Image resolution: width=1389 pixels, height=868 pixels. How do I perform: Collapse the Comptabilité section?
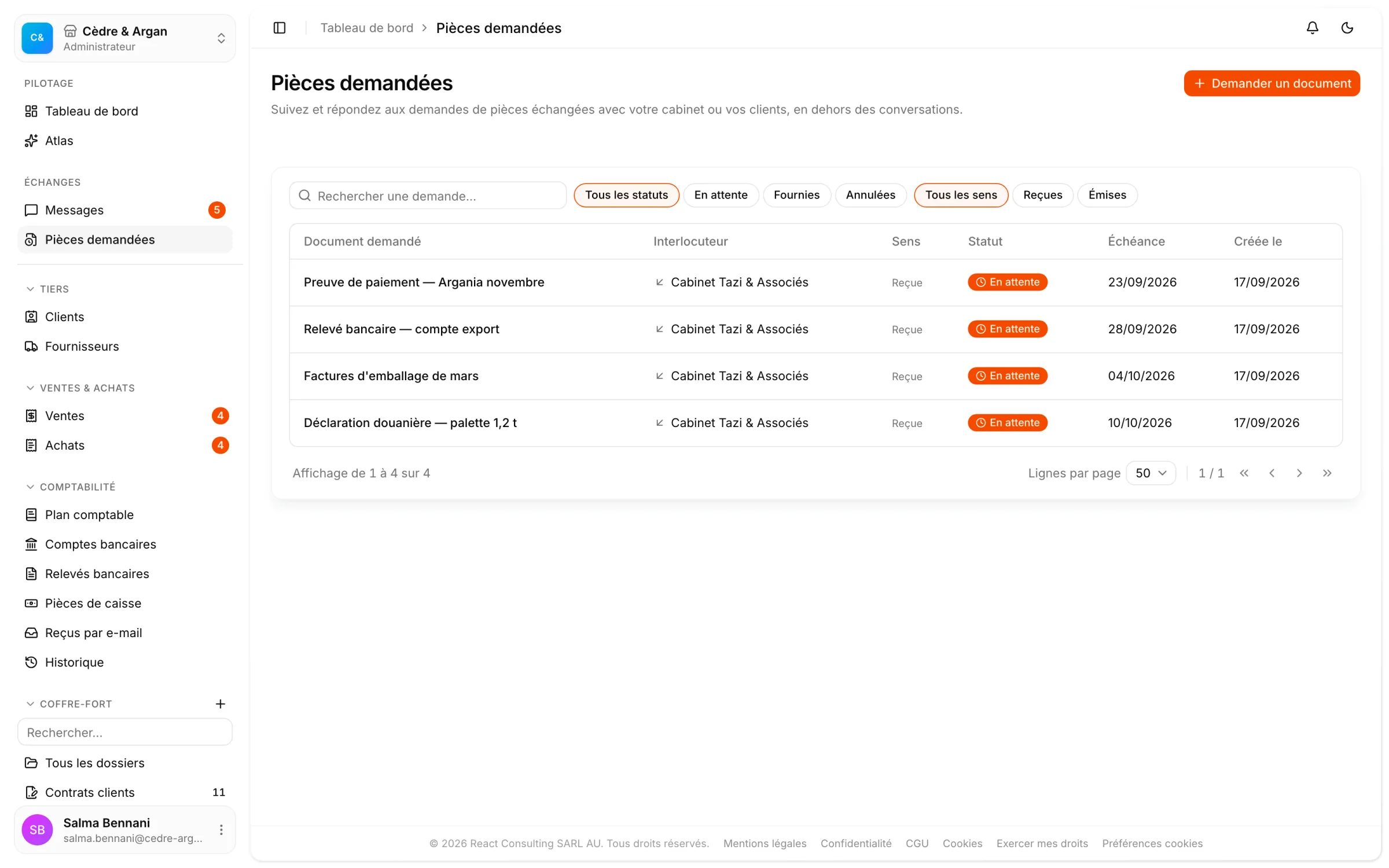click(x=71, y=487)
